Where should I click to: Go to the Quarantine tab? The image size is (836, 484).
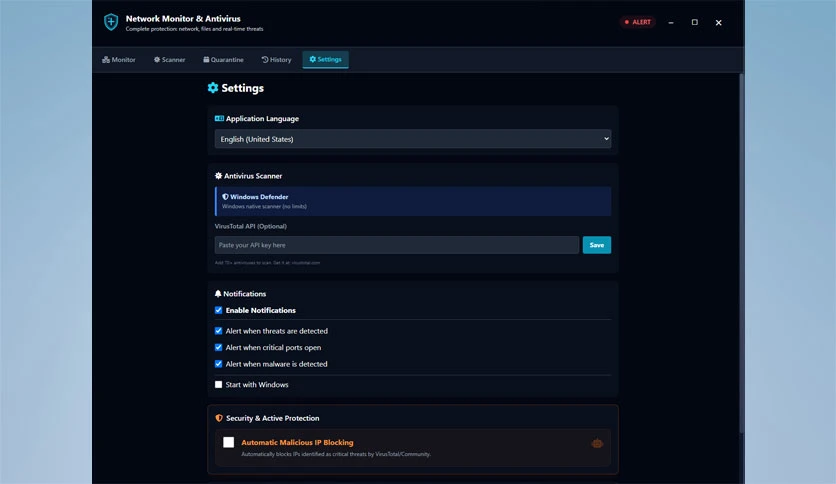click(223, 60)
